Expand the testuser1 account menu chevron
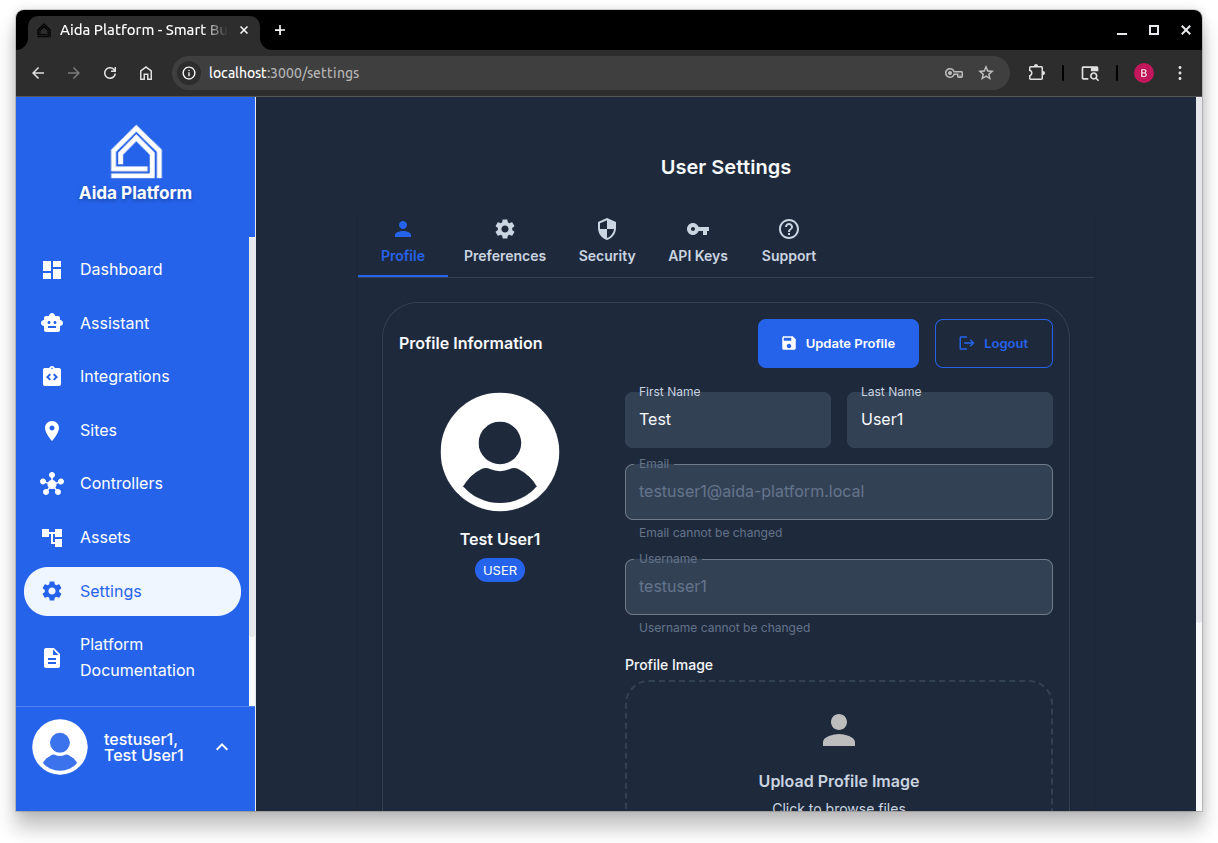Image resolution: width=1218 pixels, height=843 pixels. [x=221, y=746]
